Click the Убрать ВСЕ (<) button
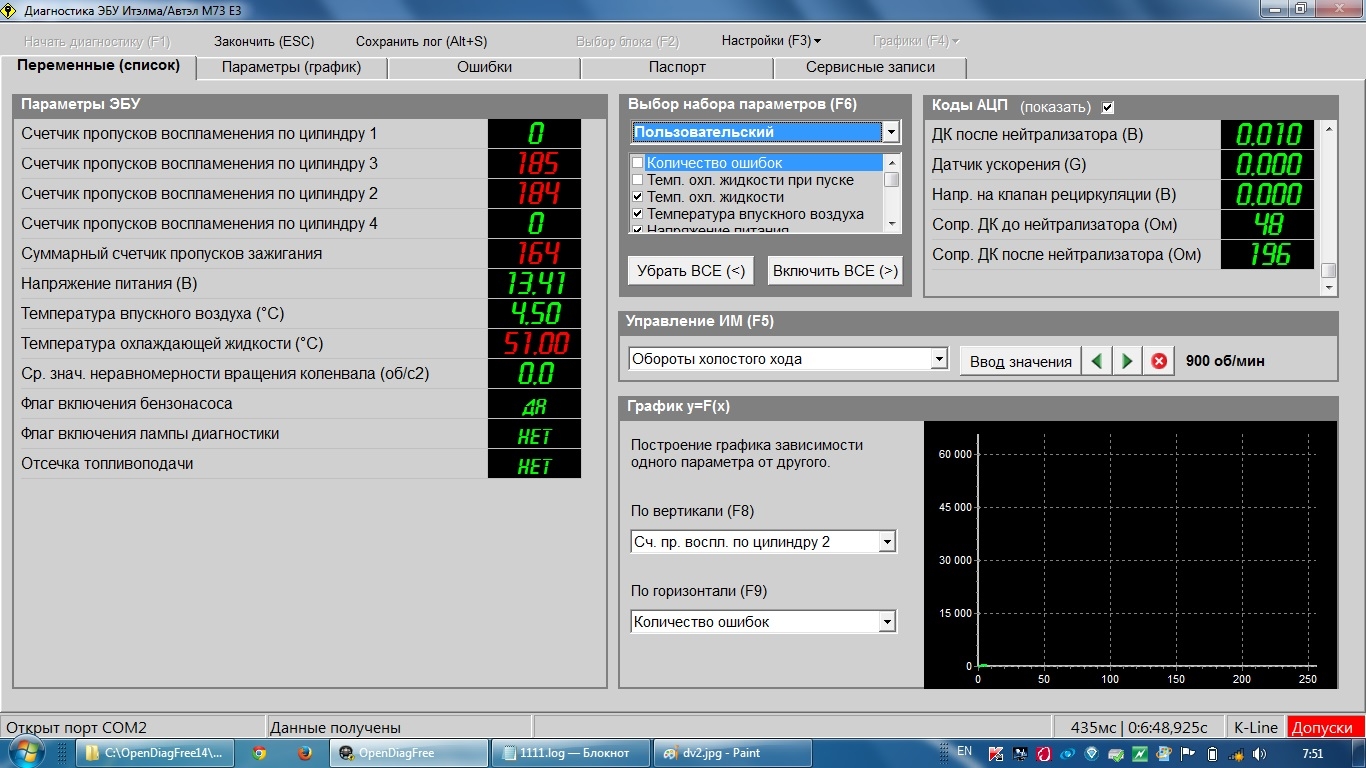The height and width of the screenshot is (768, 1366). (x=692, y=271)
